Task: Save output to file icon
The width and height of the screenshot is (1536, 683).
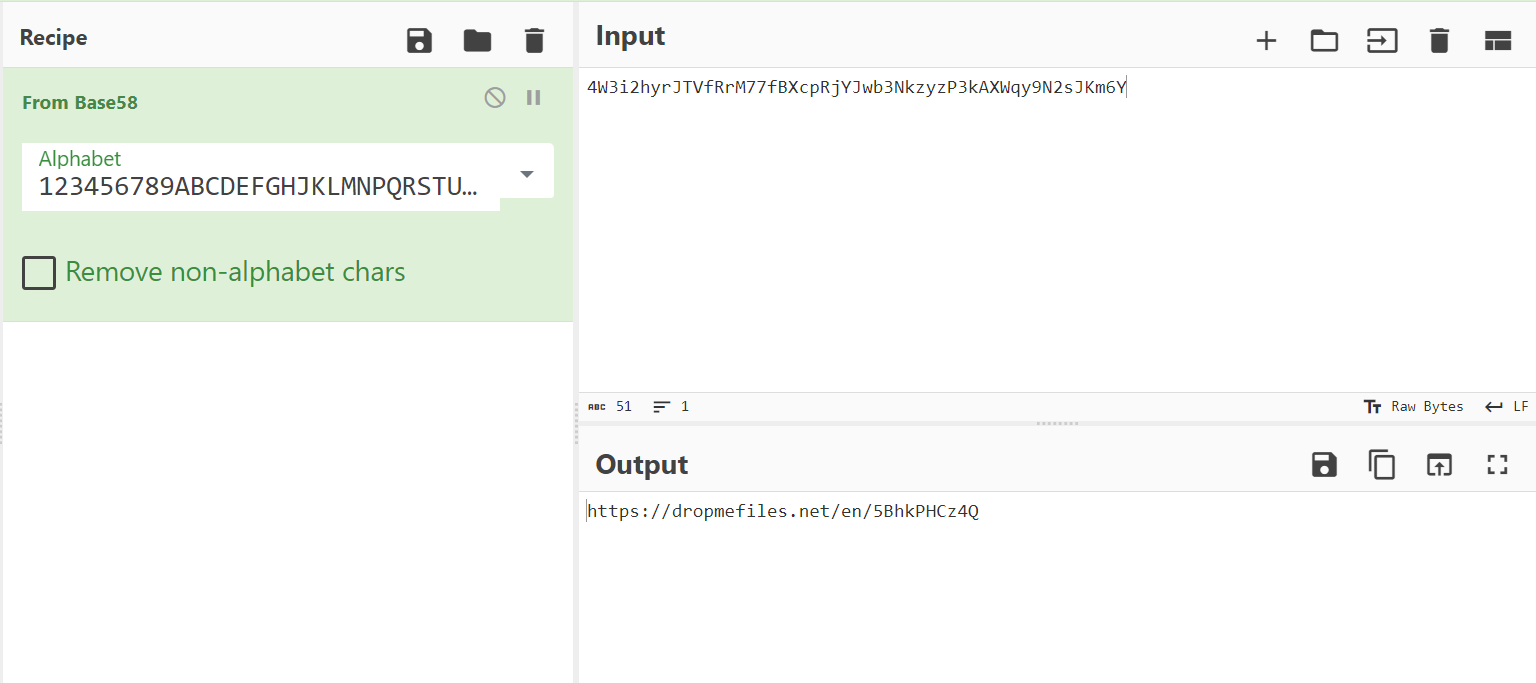Action: pyautogui.click(x=1324, y=465)
